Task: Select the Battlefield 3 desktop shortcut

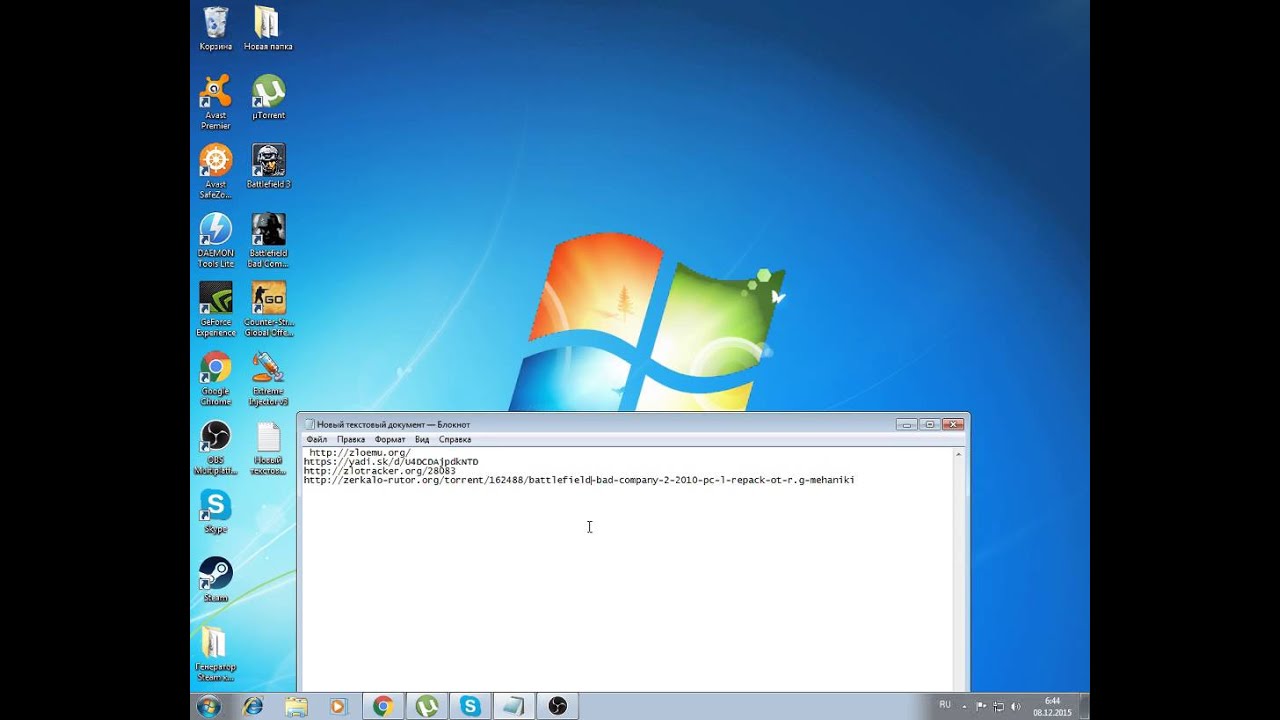Action: coord(268,166)
